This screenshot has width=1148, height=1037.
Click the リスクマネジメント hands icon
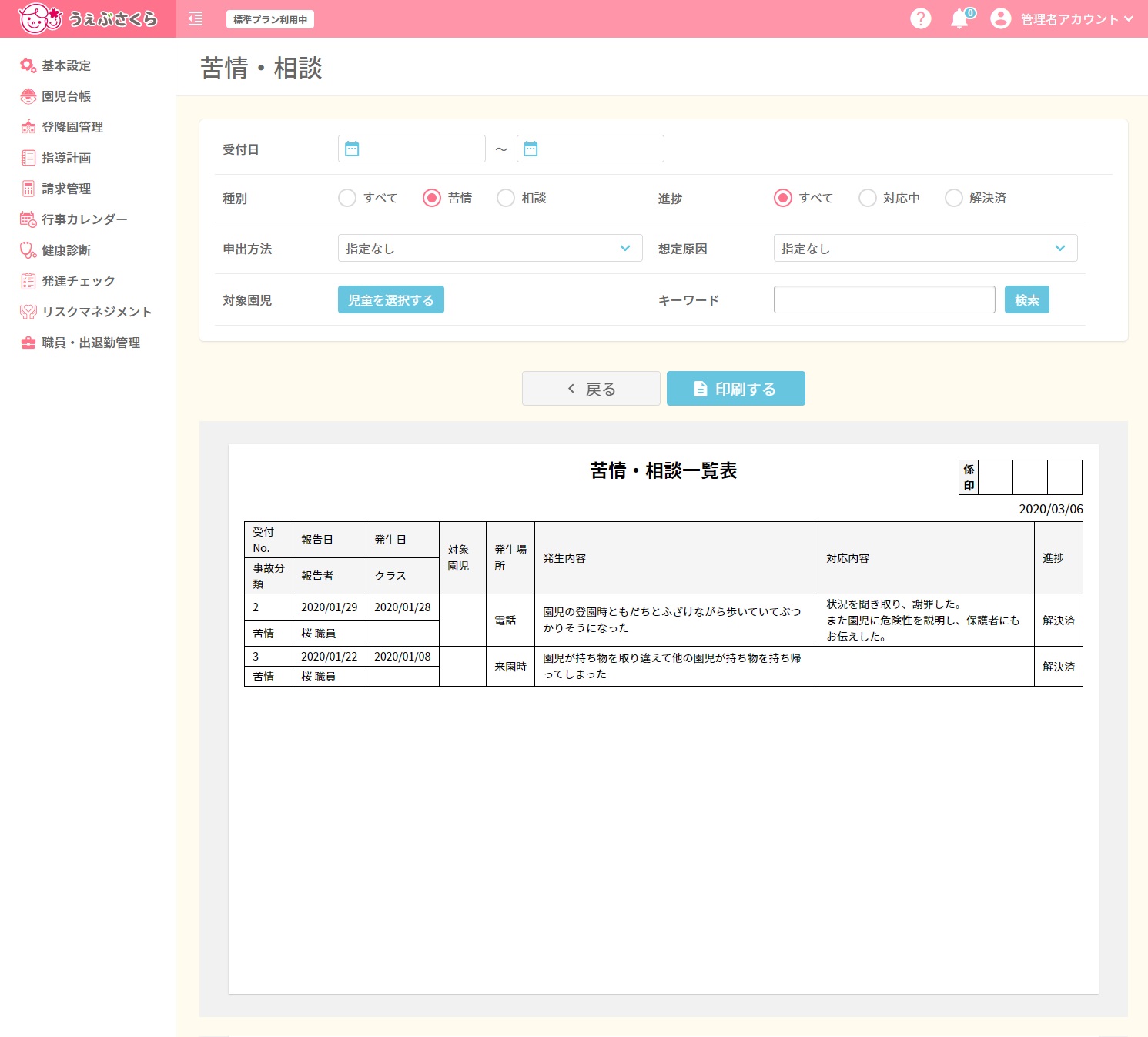[x=28, y=312]
